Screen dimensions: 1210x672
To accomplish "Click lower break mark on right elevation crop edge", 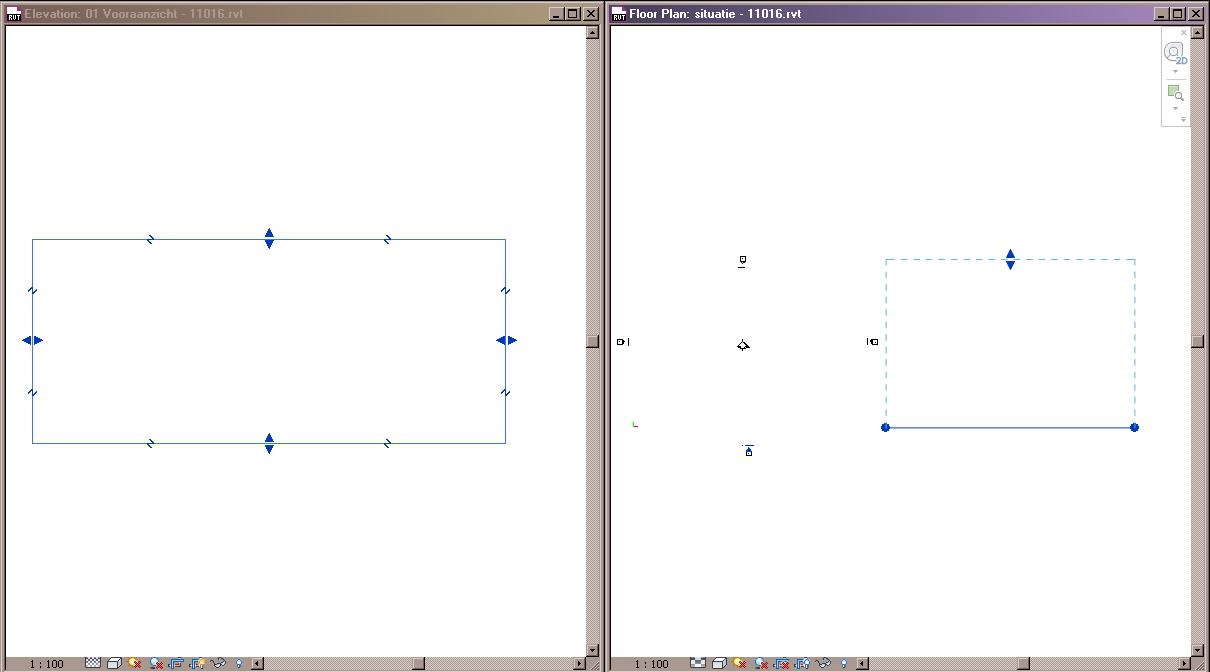I will pyautogui.click(x=505, y=393).
